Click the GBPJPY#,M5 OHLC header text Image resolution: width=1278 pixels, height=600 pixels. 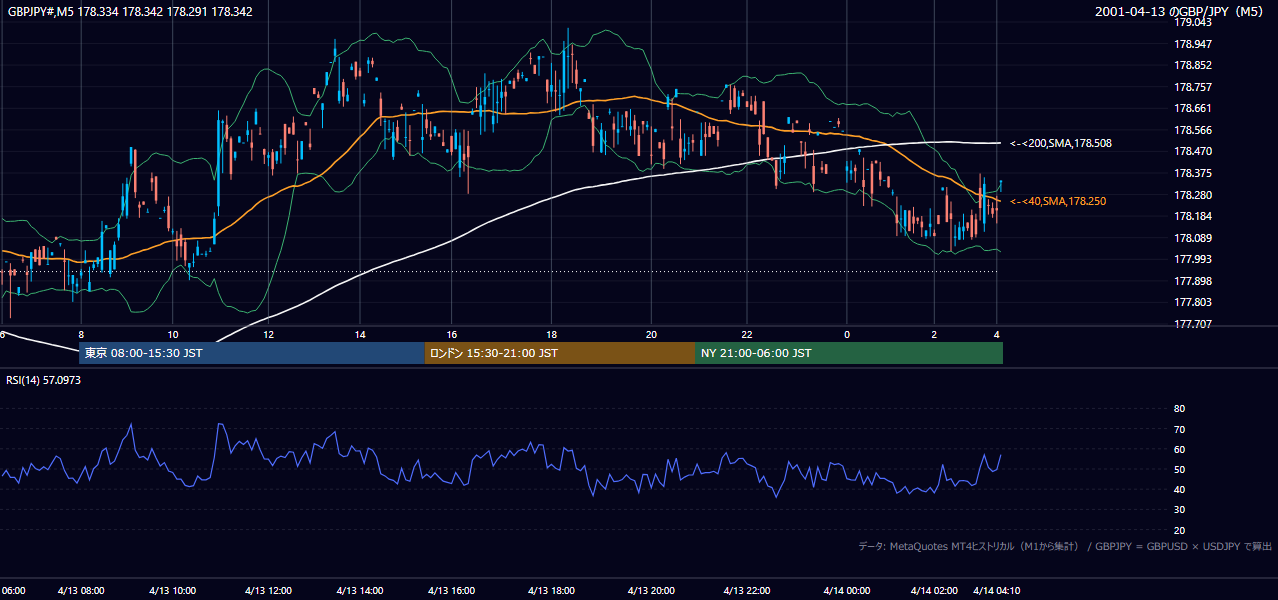[x=130, y=11]
